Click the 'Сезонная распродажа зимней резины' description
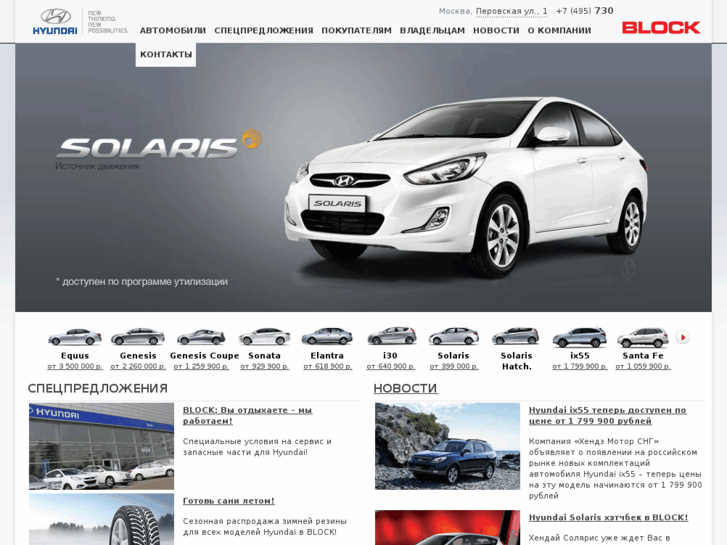The width and height of the screenshot is (727, 545). click(x=264, y=526)
